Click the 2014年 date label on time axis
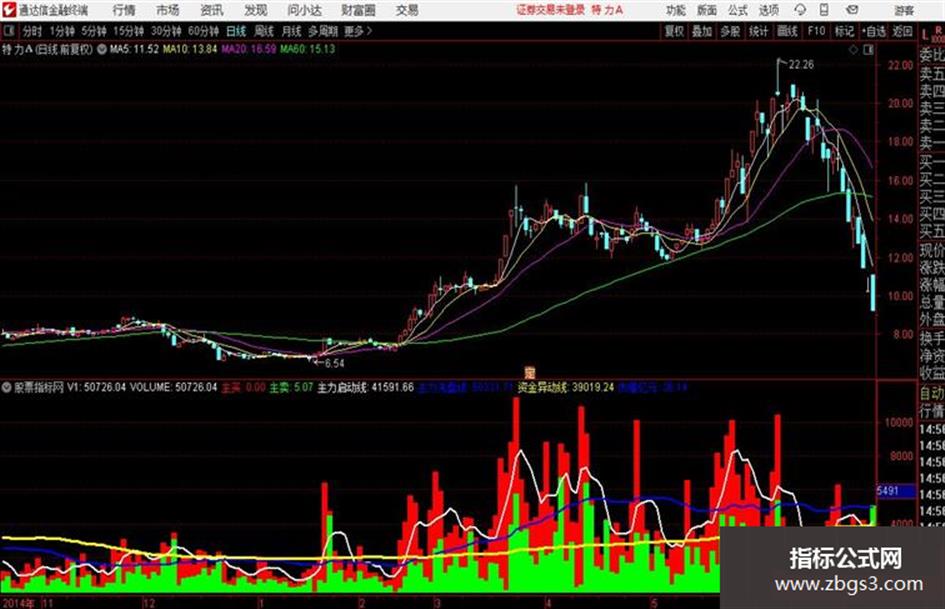This screenshot has height=609, width=945. [x=19, y=602]
